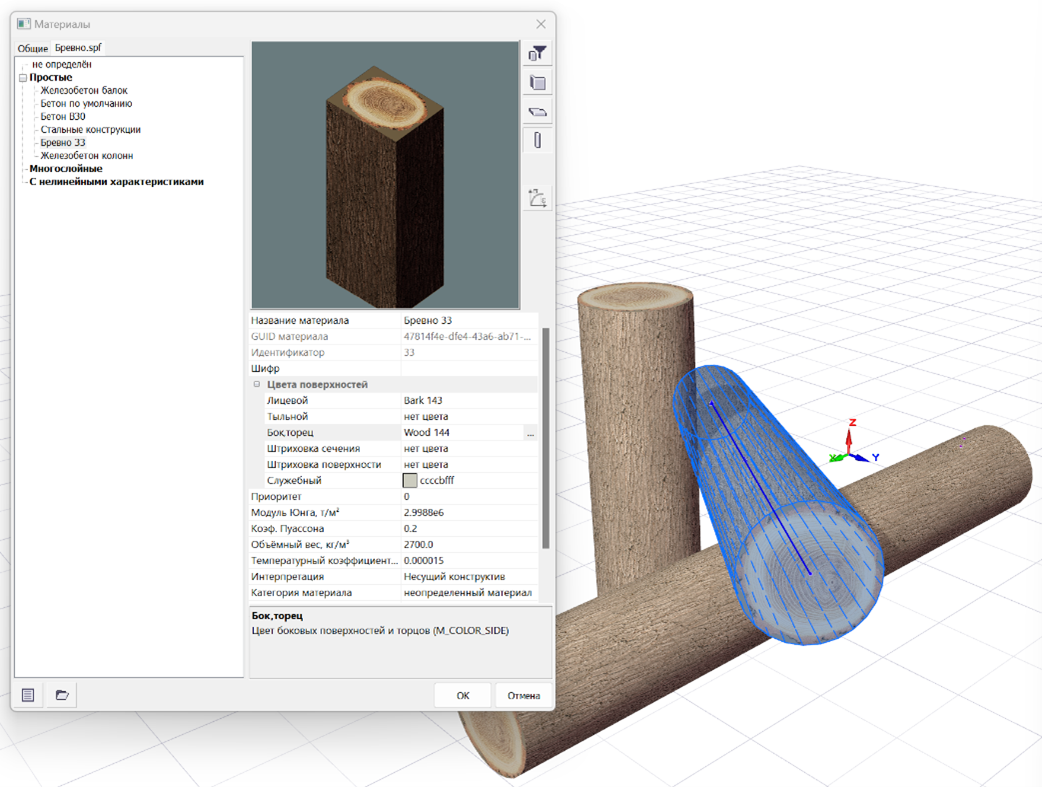Click the Служебный color swatch

point(410,481)
